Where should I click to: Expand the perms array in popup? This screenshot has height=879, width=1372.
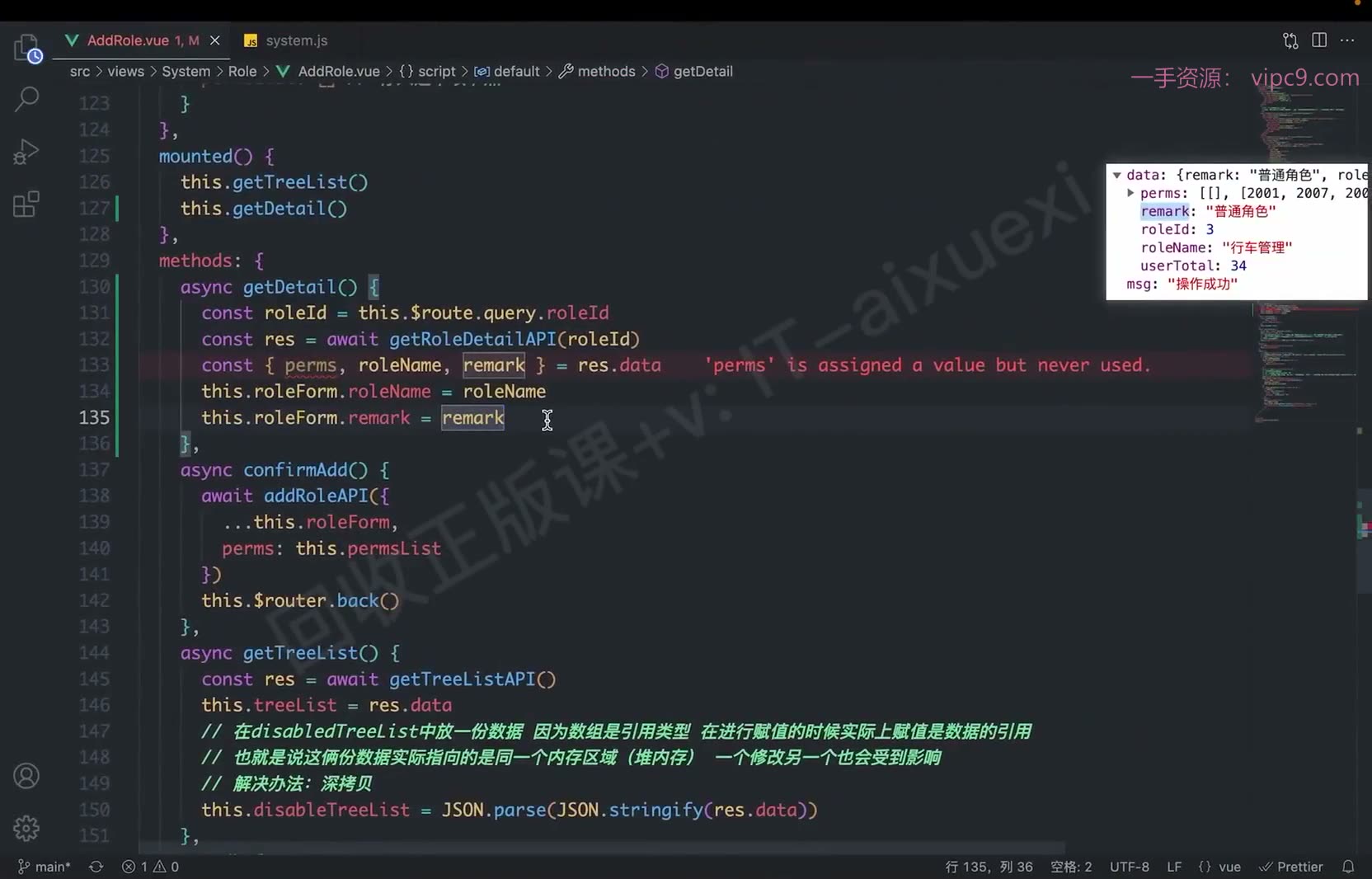click(1130, 193)
